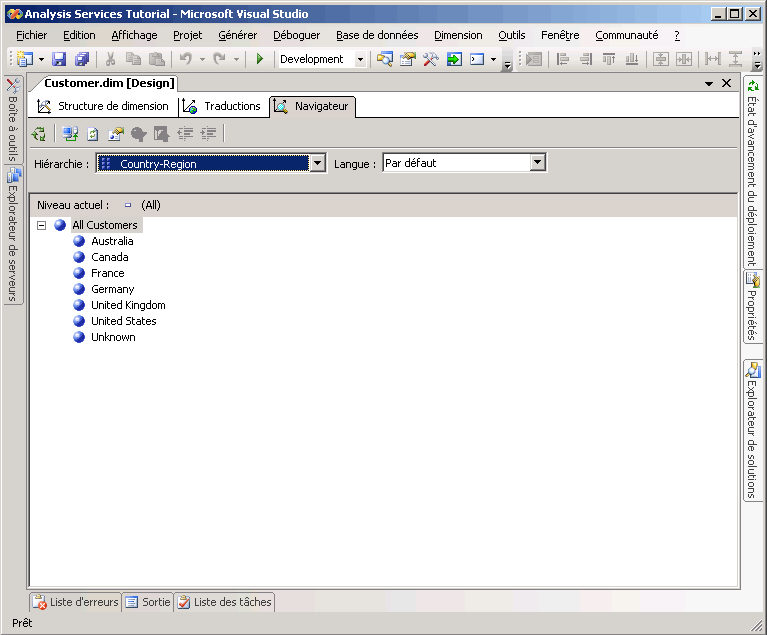767x635 pixels.
Task: Click the Refresh icon in browser toolbar
Action: (92, 134)
